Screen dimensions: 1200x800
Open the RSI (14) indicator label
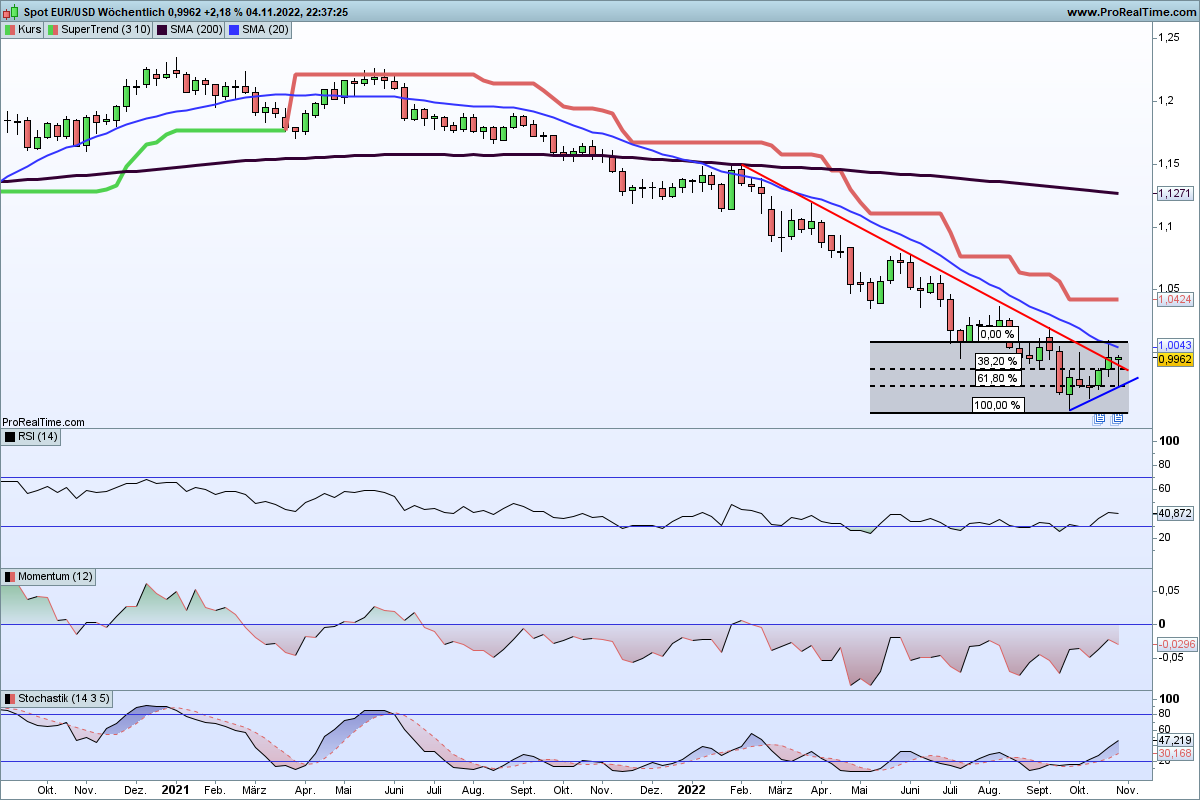tap(33, 437)
